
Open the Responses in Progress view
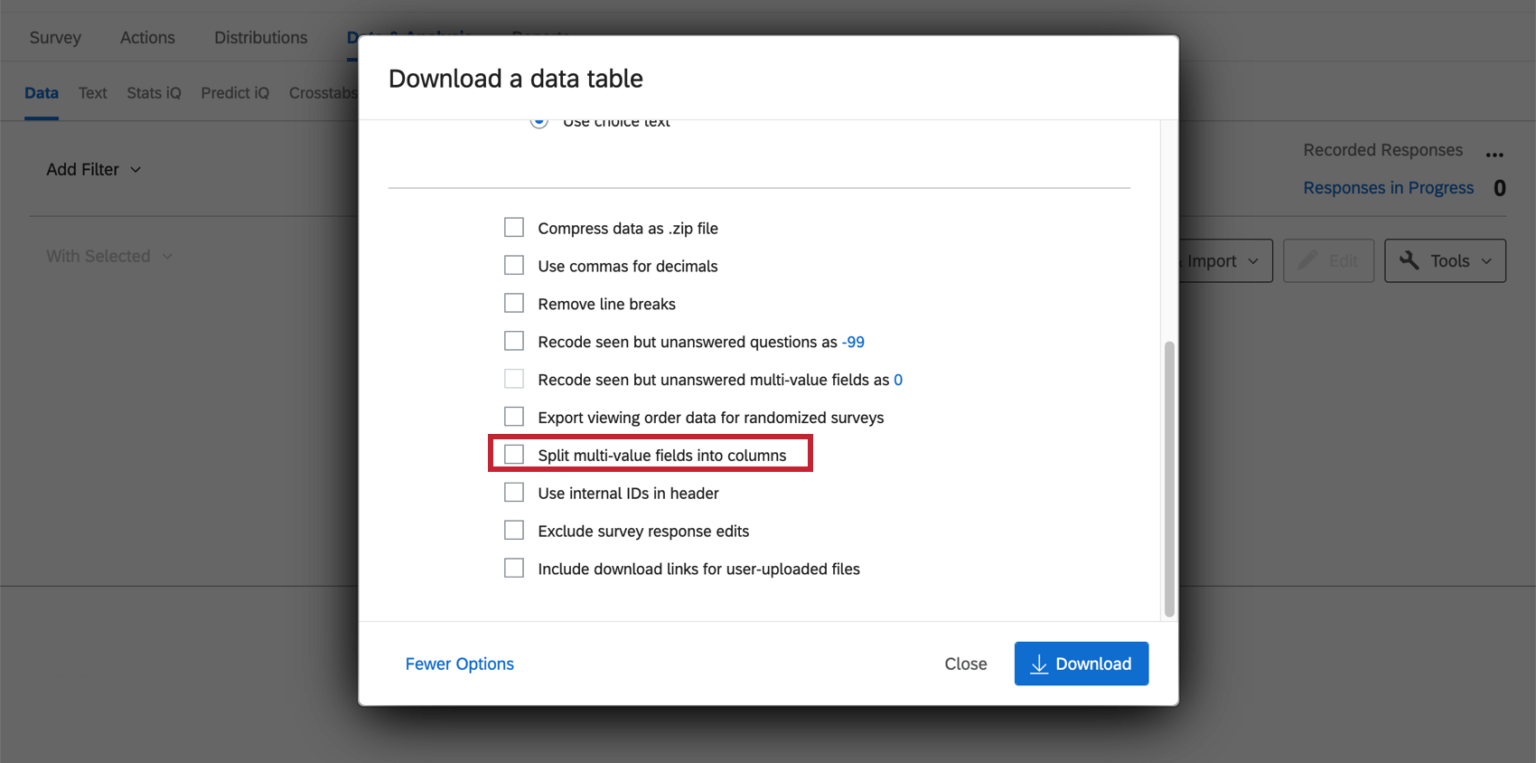1388,187
